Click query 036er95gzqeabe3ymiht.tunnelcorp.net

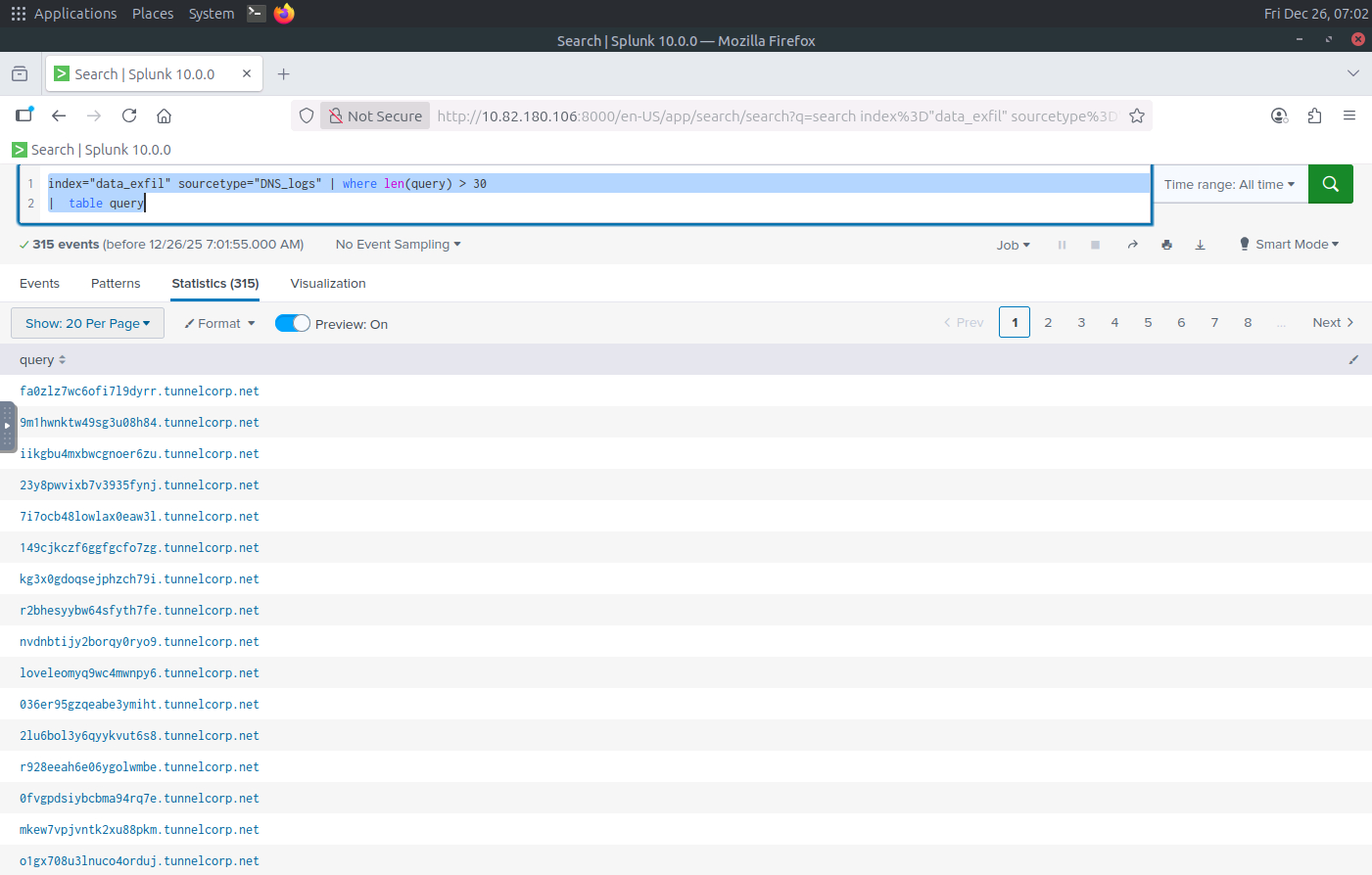pyautogui.click(x=139, y=705)
